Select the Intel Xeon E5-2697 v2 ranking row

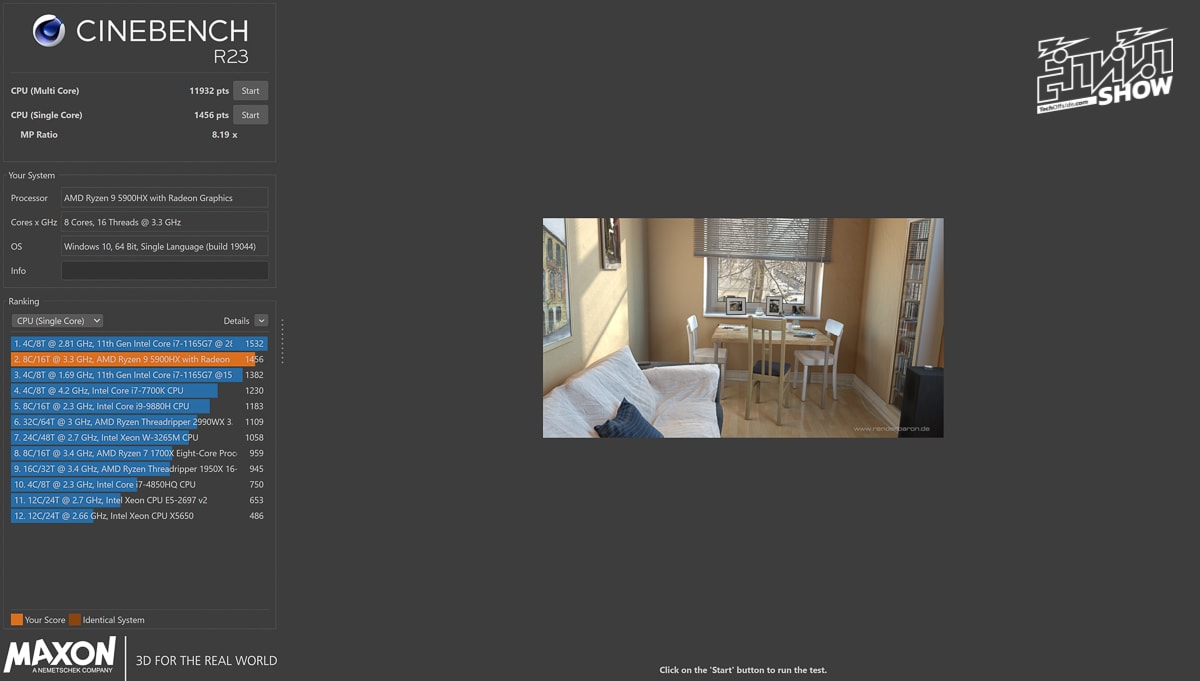pos(139,500)
